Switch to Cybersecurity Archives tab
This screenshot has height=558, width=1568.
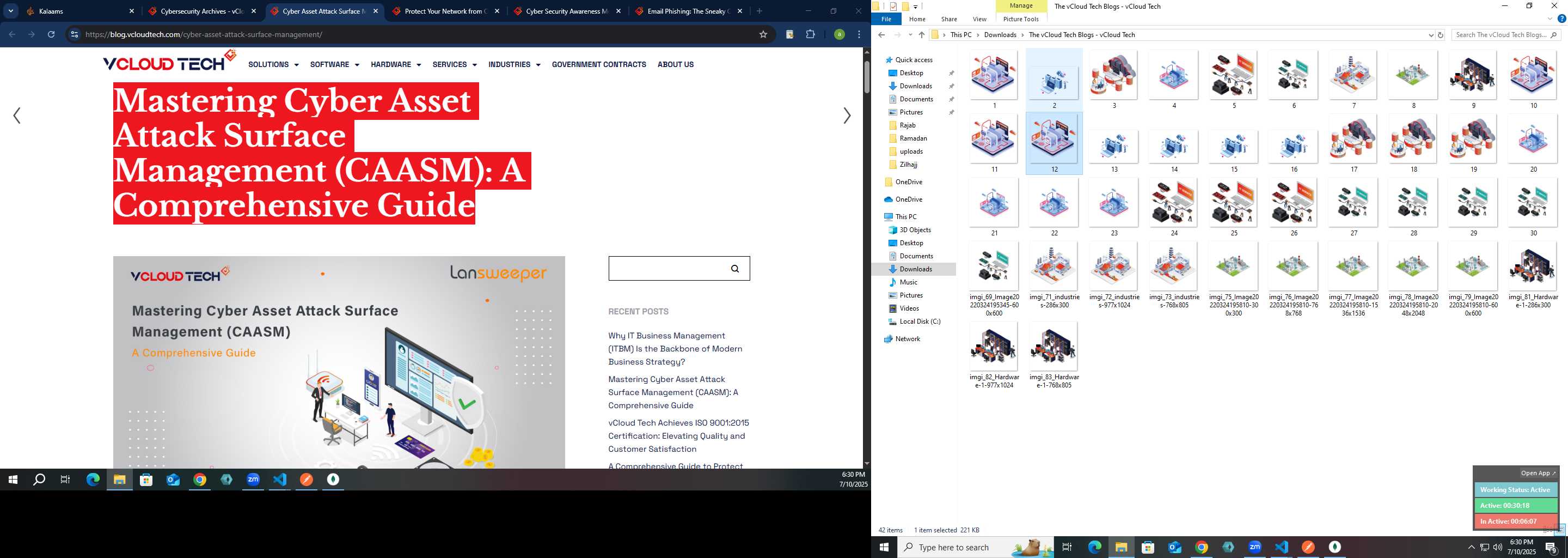coord(203,11)
